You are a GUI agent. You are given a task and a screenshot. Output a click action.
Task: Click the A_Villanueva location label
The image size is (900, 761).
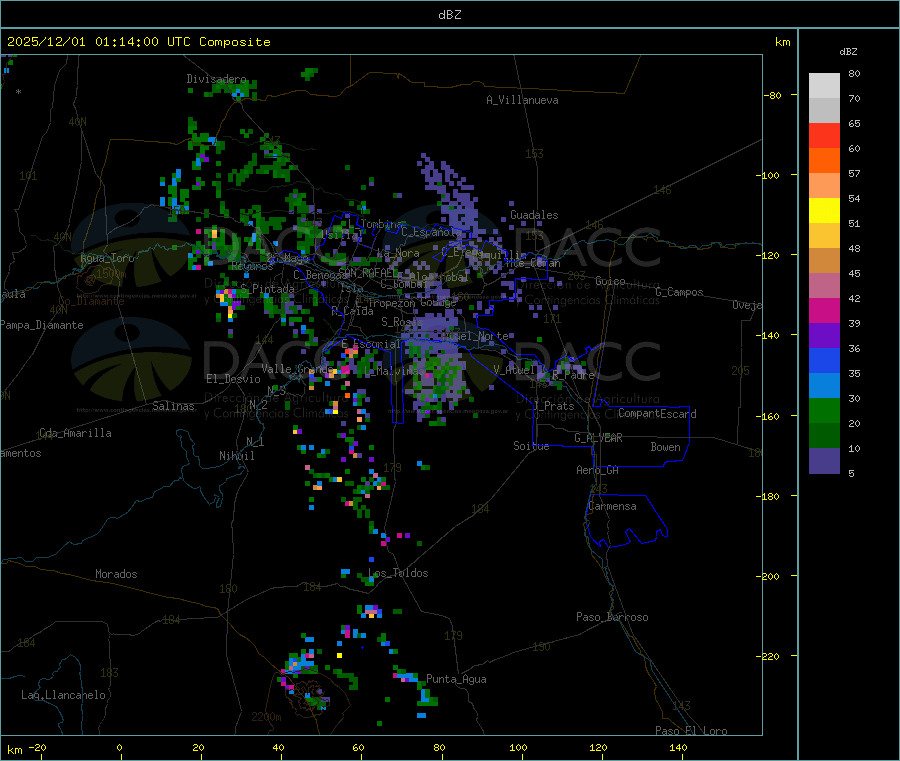pos(522,100)
